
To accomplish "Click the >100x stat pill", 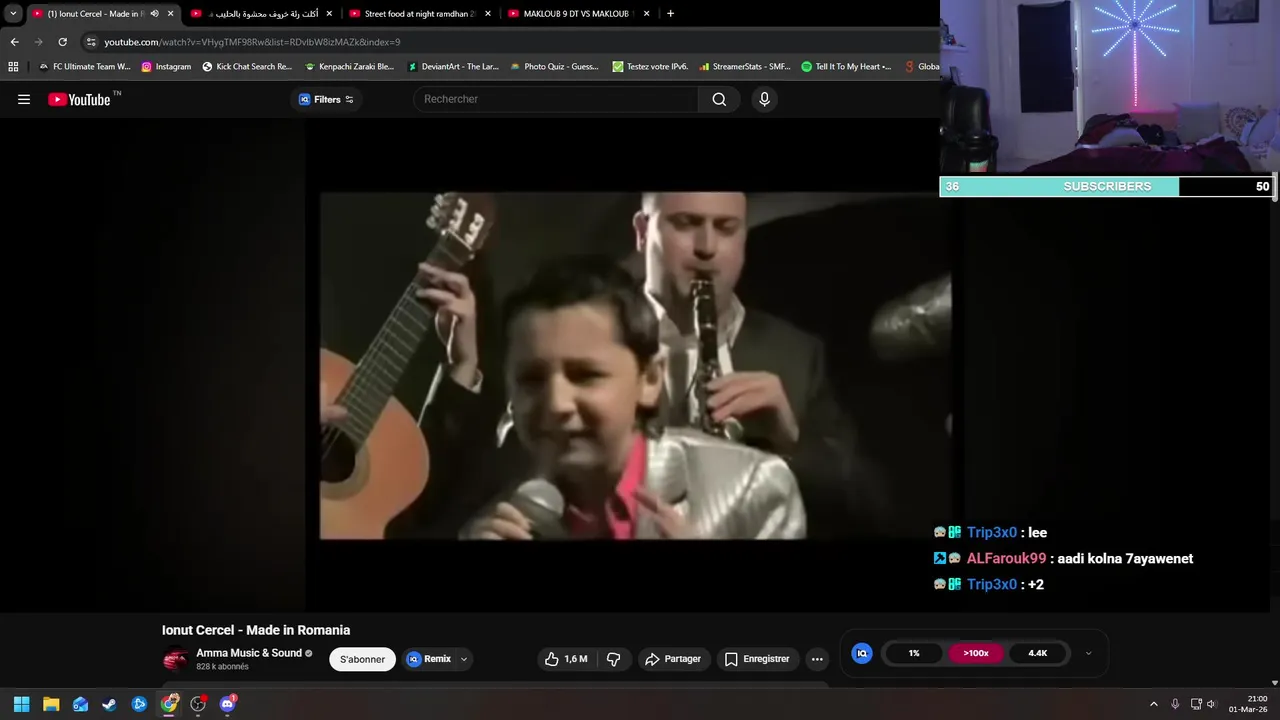I will coord(976,653).
